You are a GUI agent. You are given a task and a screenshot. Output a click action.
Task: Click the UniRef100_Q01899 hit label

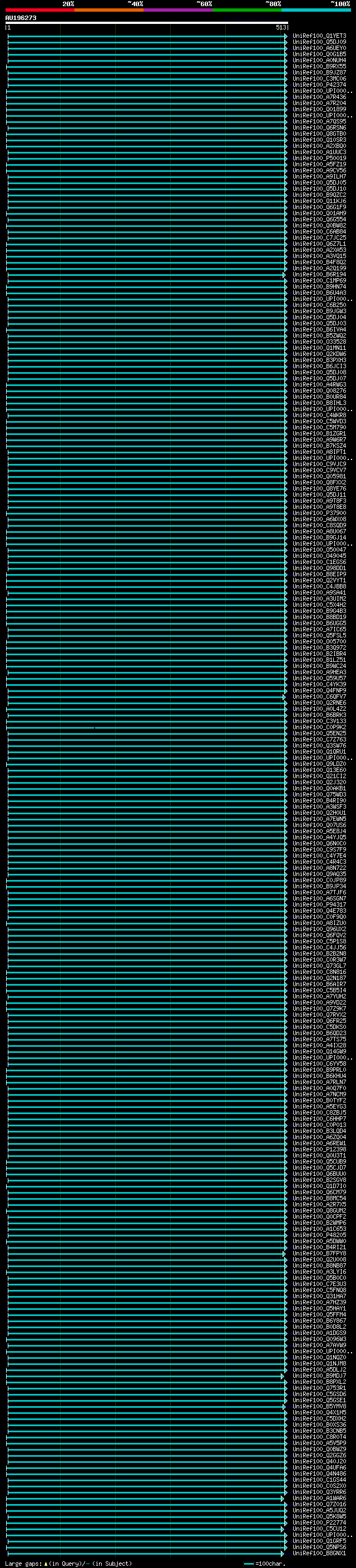click(319, 110)
